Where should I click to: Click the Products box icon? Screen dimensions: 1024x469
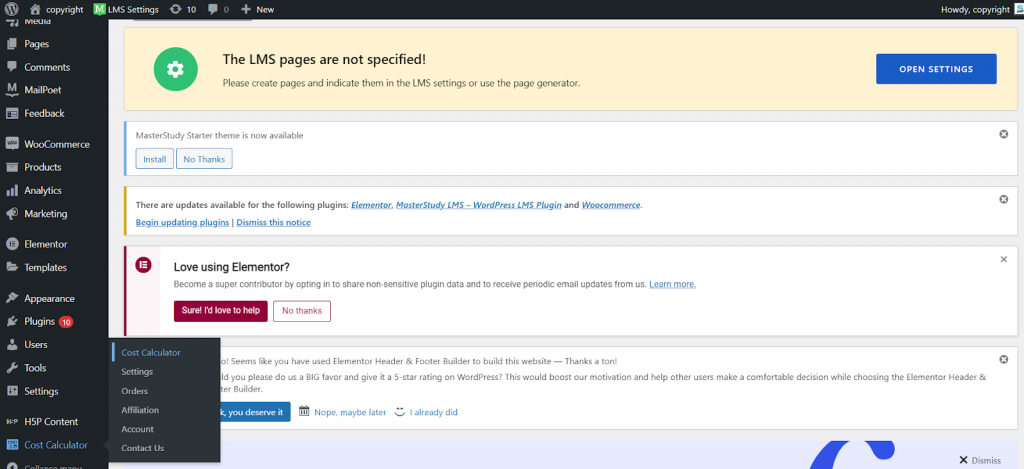(12, 167)
